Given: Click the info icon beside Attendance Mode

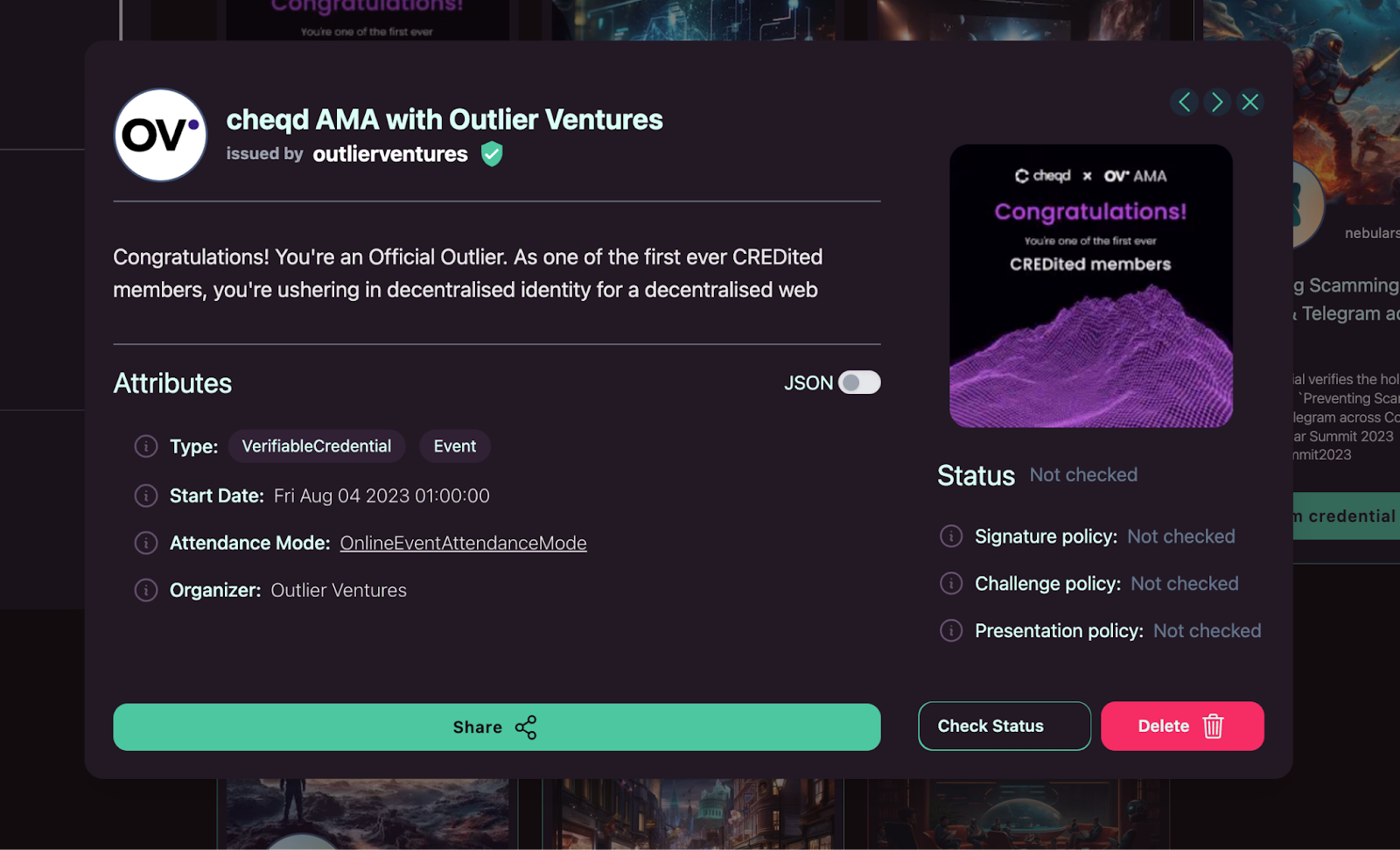Looking at the screenshot, I should point(146,543).
